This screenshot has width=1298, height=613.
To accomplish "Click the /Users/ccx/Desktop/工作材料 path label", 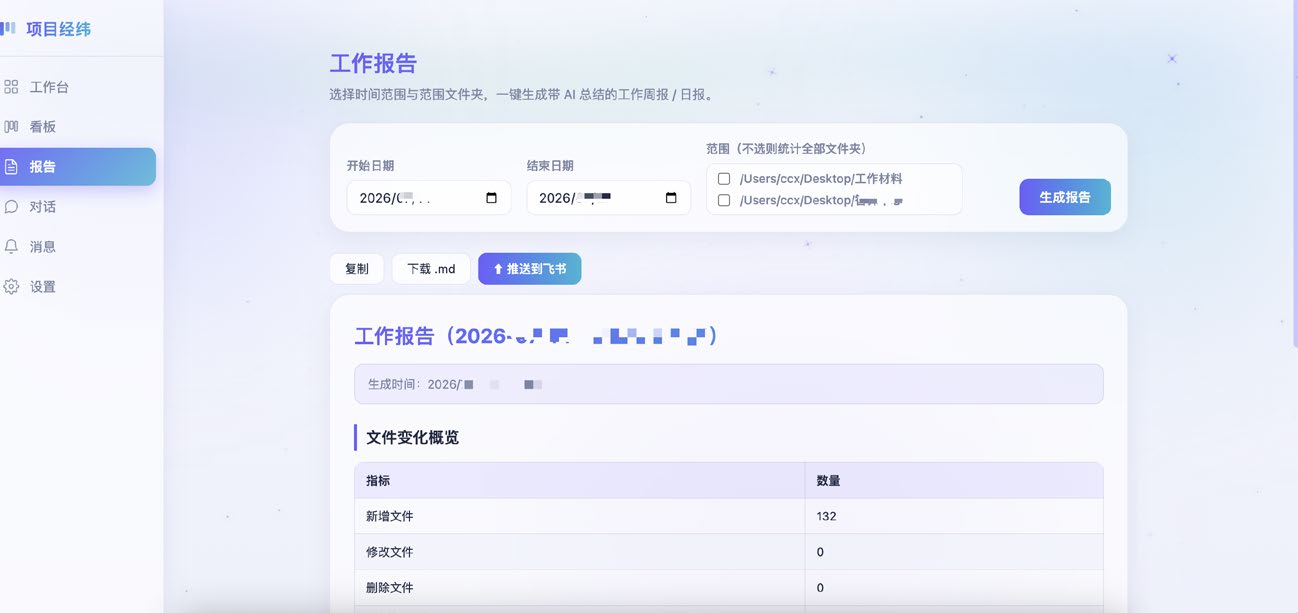I will (821, 179).
